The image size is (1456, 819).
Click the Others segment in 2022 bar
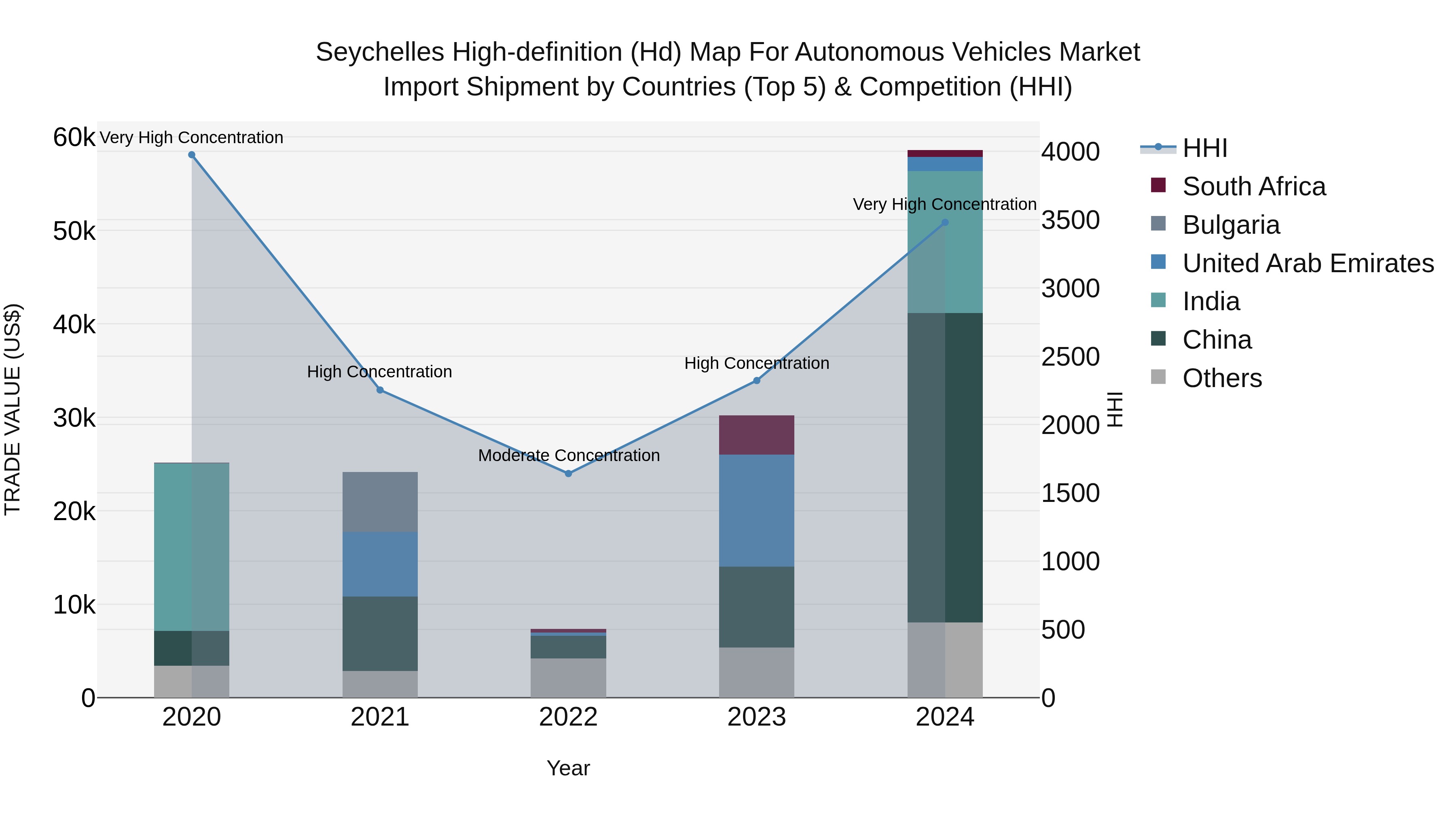[x=569, y=678]
